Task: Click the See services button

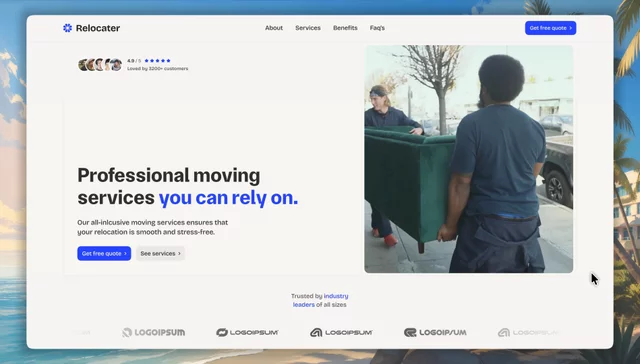Action: 160,253
